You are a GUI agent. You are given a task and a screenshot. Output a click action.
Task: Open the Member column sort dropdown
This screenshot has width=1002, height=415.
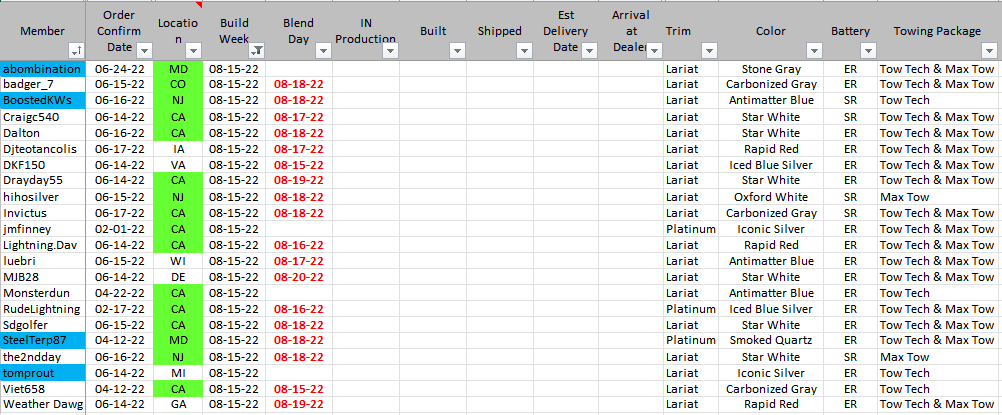pyautogui.click(x=76, y=50)
